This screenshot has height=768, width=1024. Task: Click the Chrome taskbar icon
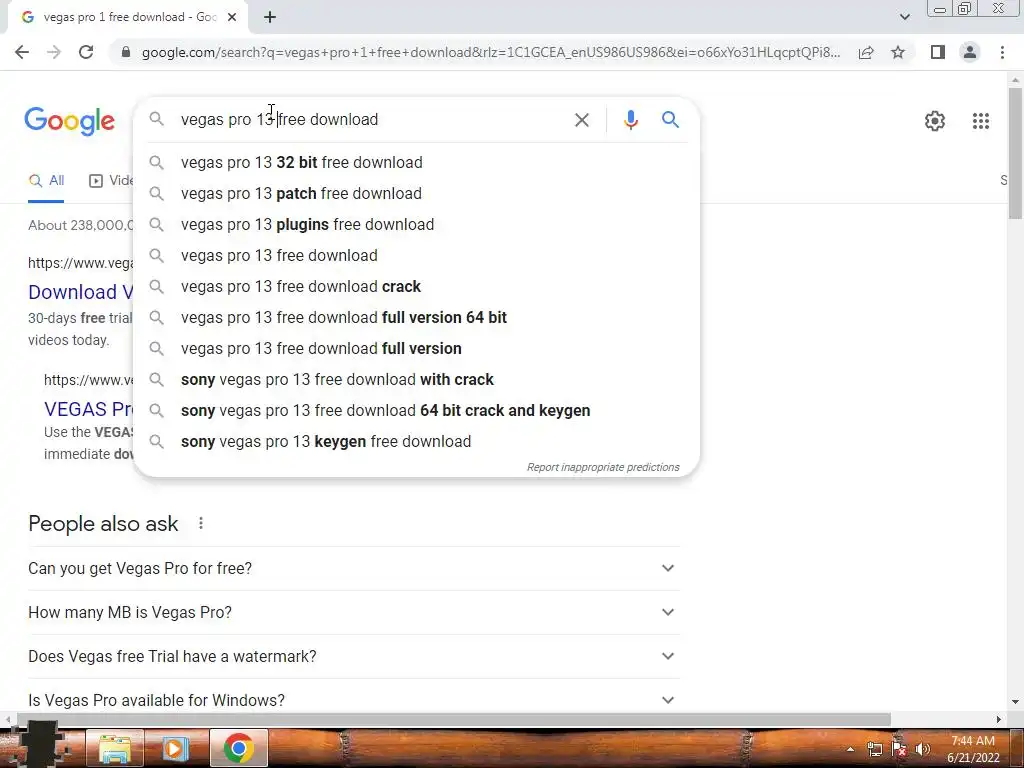[238, 748]
